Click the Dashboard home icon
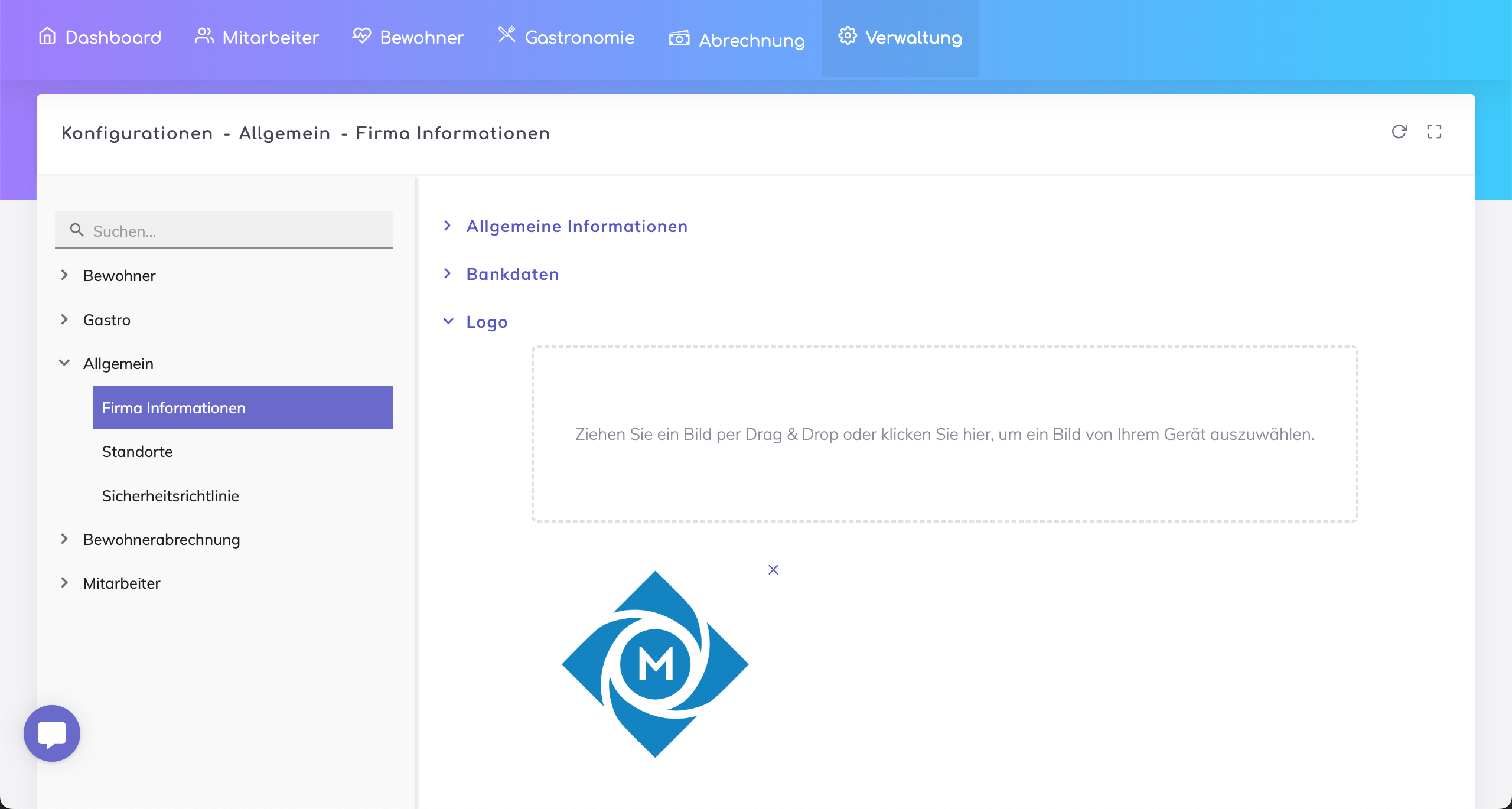The height and width of the screenshot is (809, 1512). click(47, 37)
